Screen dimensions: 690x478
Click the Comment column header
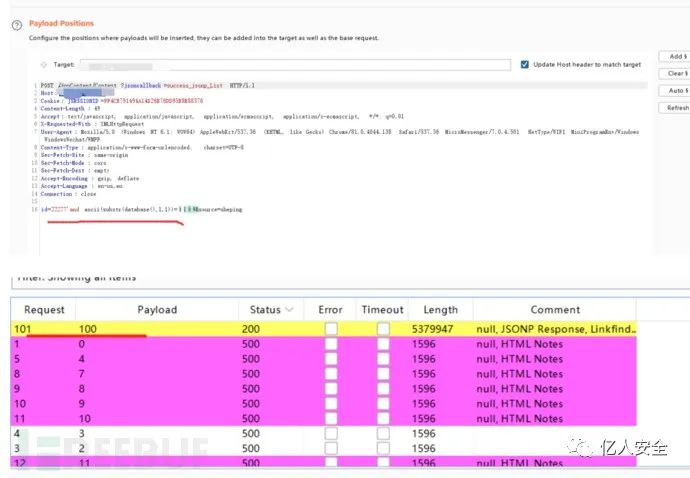click(x=555, y=310)
